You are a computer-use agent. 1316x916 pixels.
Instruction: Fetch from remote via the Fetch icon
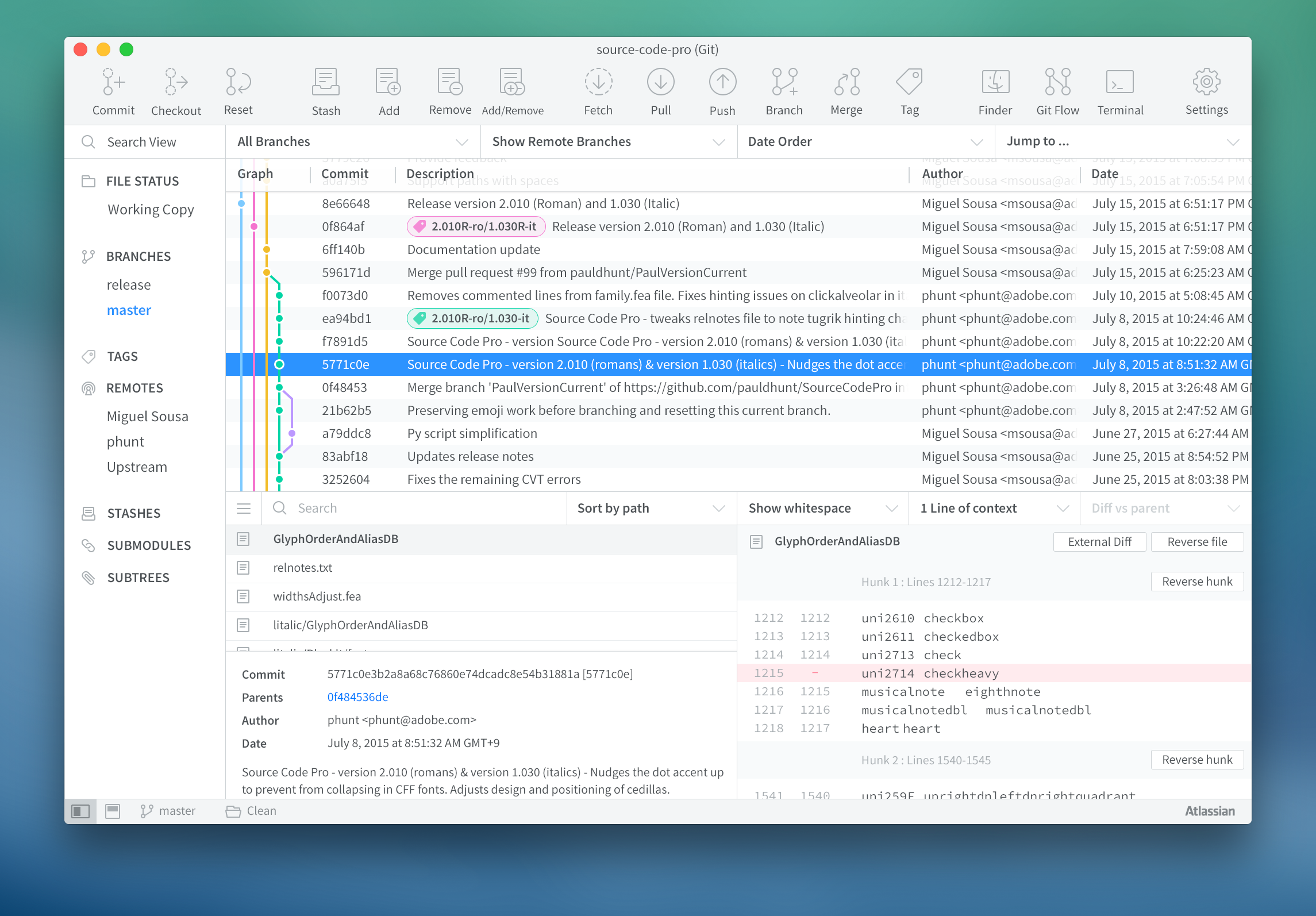point(598,82)
